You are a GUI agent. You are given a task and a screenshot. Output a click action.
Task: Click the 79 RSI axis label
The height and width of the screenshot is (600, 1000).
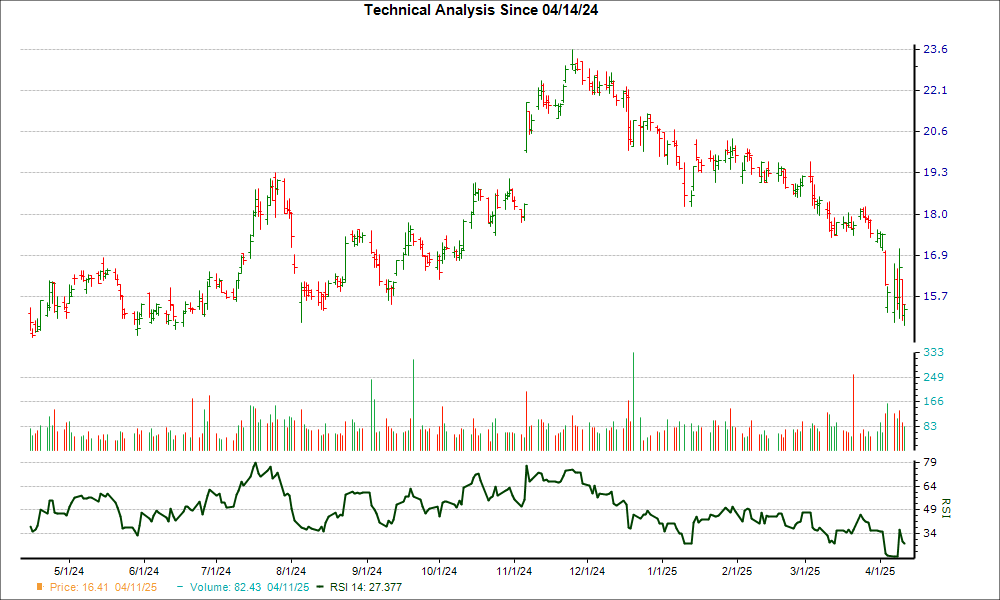[x=929, y=462]
